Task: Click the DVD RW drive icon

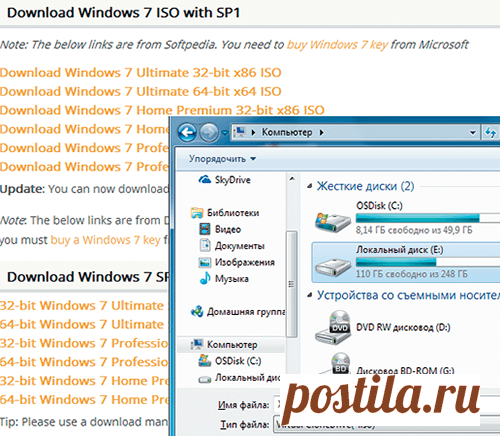Action: click(x=333, y=327)
